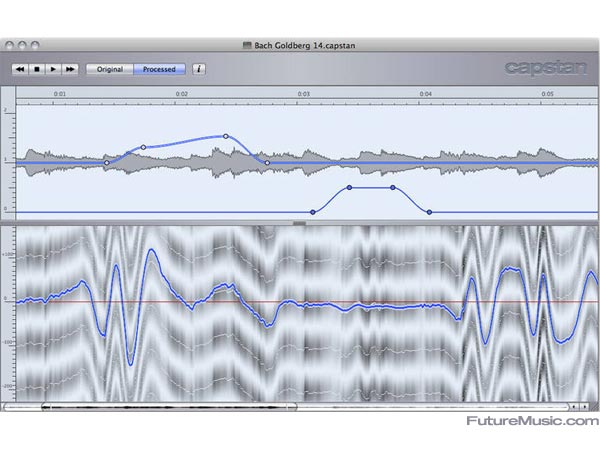
Task: Click the horizontal scrollbar waveform thumb
Action: tap(169, 407)
